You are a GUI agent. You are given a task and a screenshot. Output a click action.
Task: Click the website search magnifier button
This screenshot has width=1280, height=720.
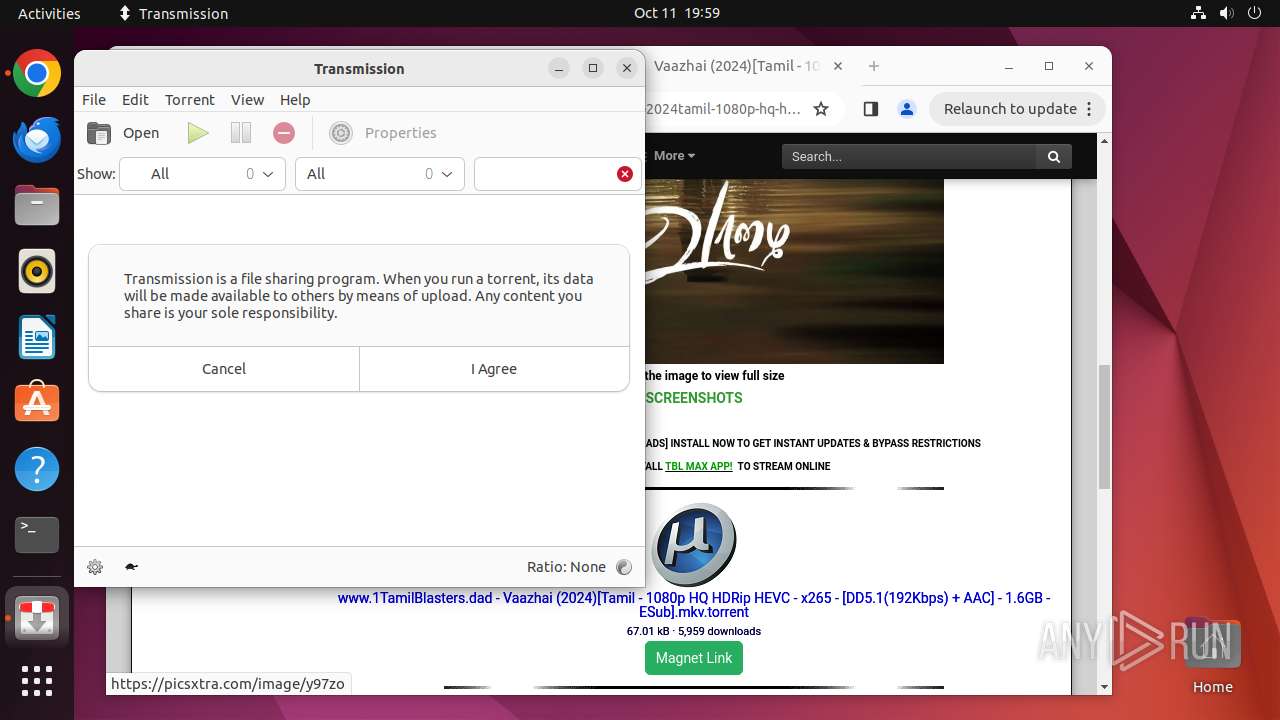tap(1053, 156)
